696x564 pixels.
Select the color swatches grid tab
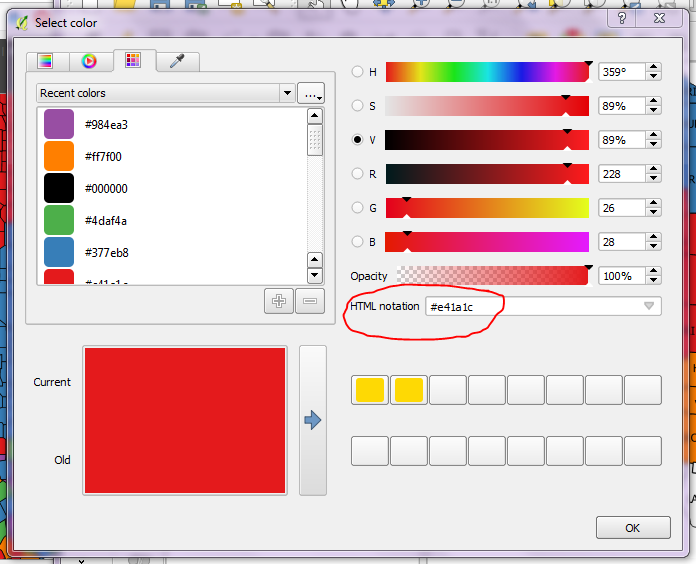(x=132, y=61)
